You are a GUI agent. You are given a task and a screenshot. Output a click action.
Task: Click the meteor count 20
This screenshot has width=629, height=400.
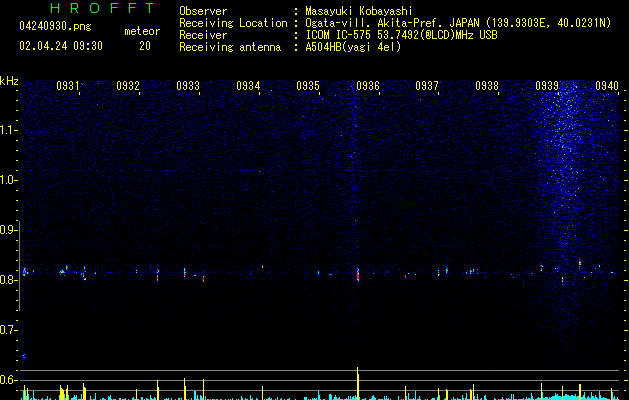coord(145,46)
